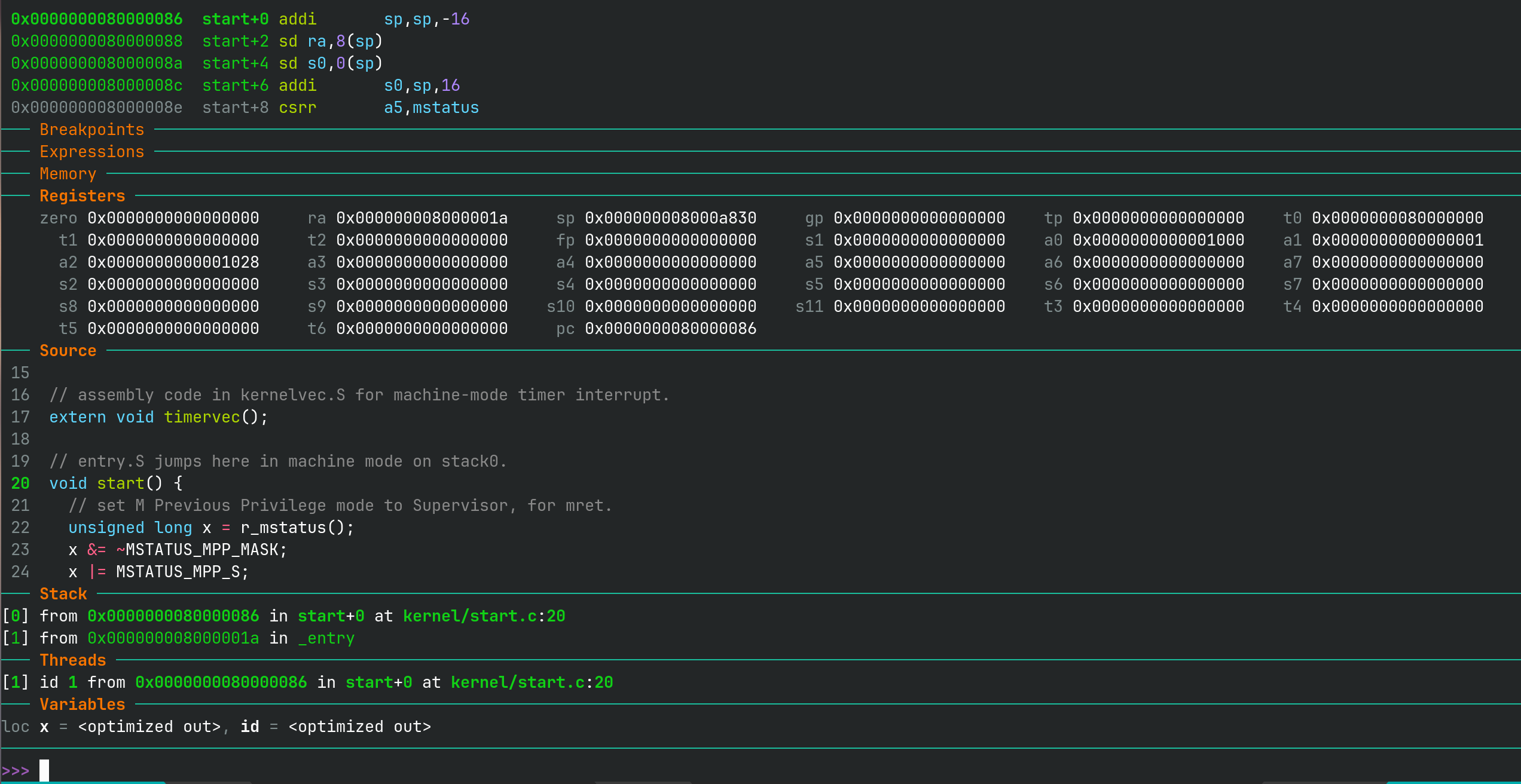The height and width of the screenshot is (784, 1521).
Task: Click the Expressions section header
Action: click(x=91, y=152)
